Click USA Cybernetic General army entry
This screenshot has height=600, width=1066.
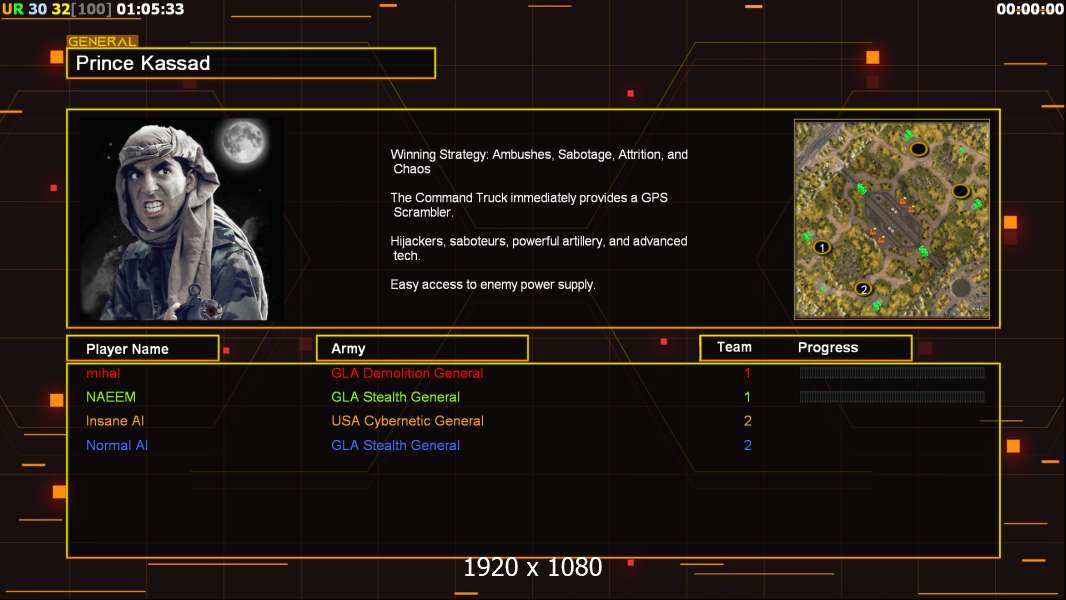click(407, 421)
